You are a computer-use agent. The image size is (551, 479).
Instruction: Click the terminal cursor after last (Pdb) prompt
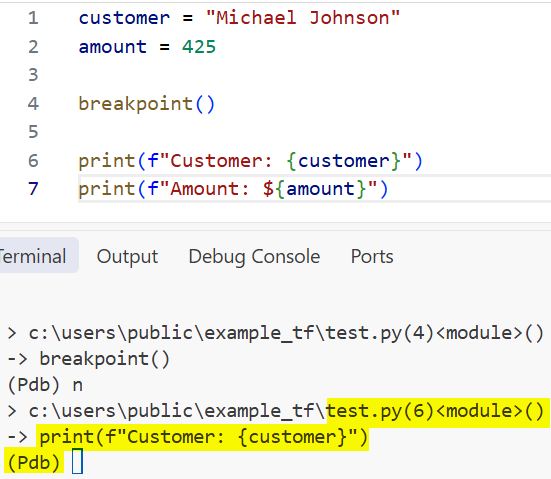pos(77,461)
